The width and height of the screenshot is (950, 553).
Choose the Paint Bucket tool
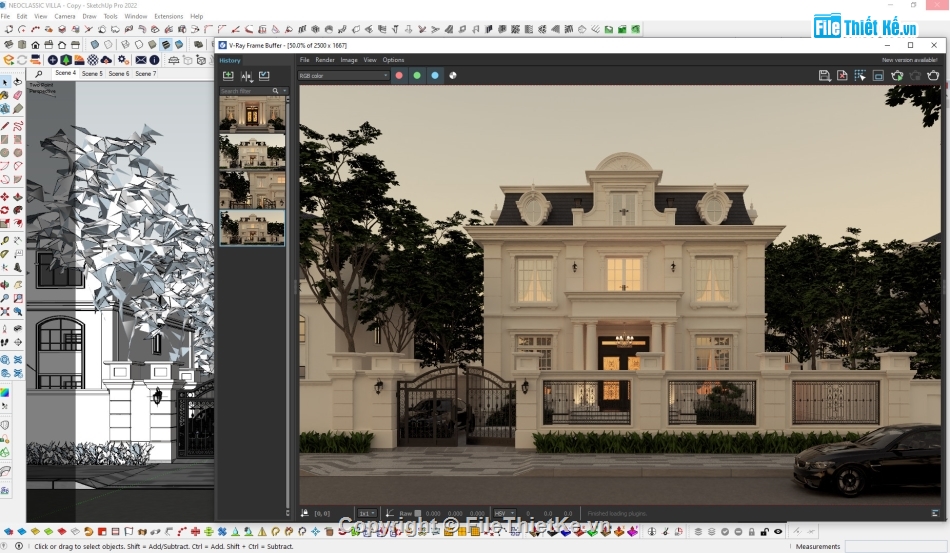pos(5,95)
